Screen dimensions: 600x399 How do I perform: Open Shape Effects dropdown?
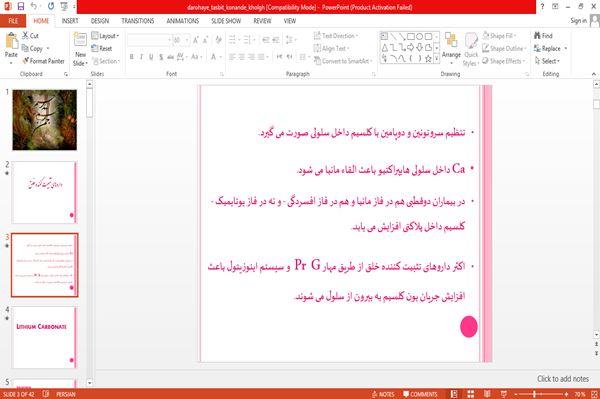[504, 61]
